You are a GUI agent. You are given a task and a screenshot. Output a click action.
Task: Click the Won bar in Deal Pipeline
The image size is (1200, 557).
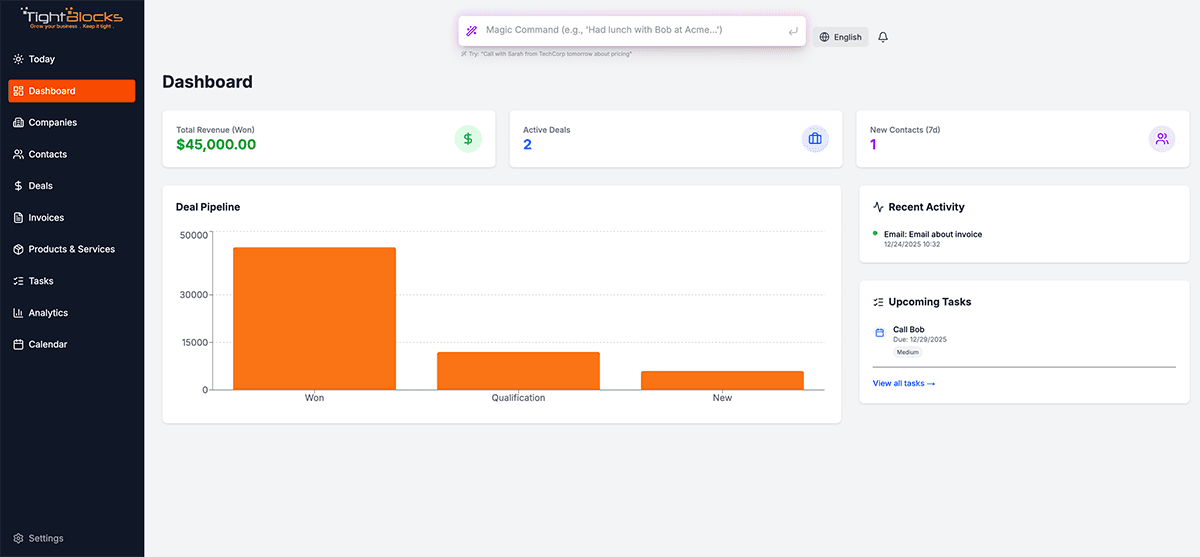(314, 318)
